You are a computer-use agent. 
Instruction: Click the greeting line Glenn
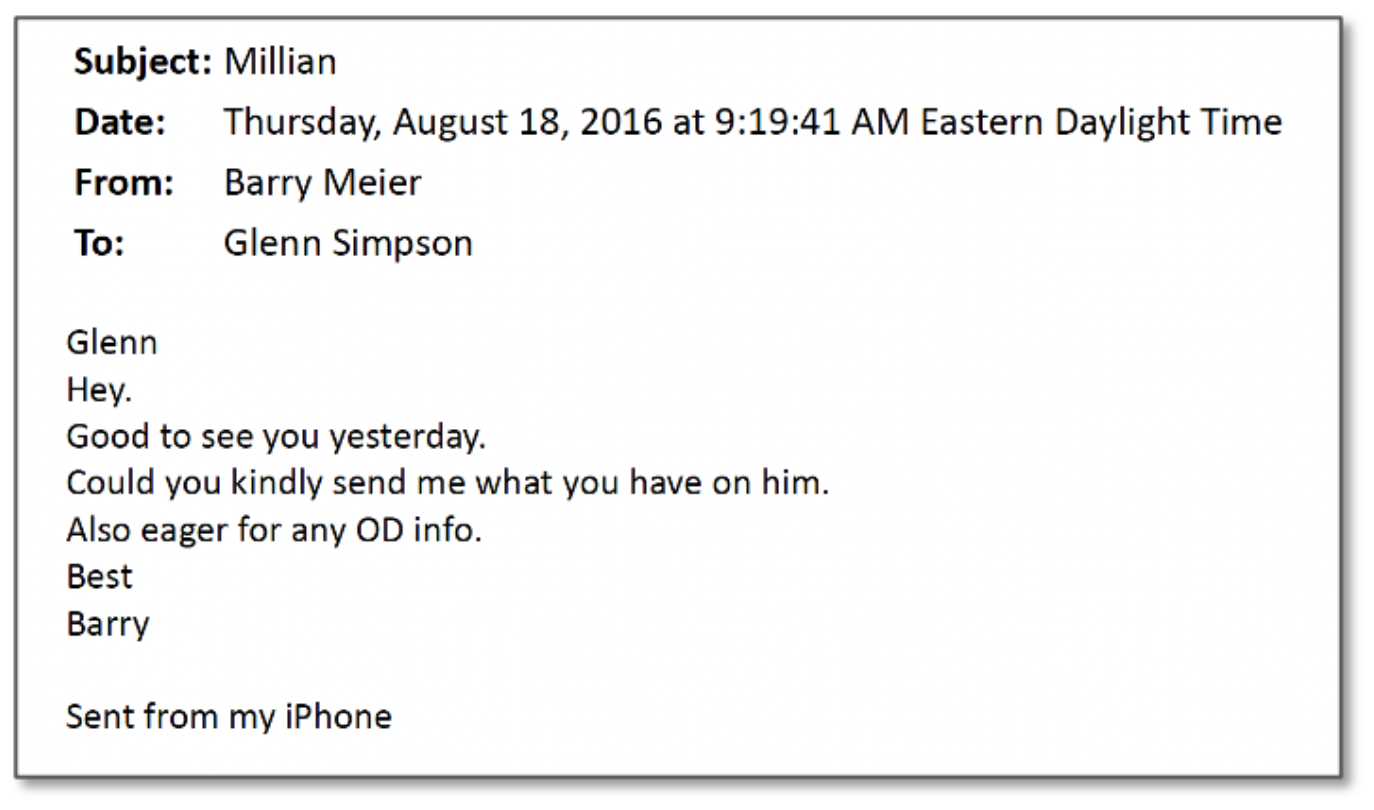point(112,343)
